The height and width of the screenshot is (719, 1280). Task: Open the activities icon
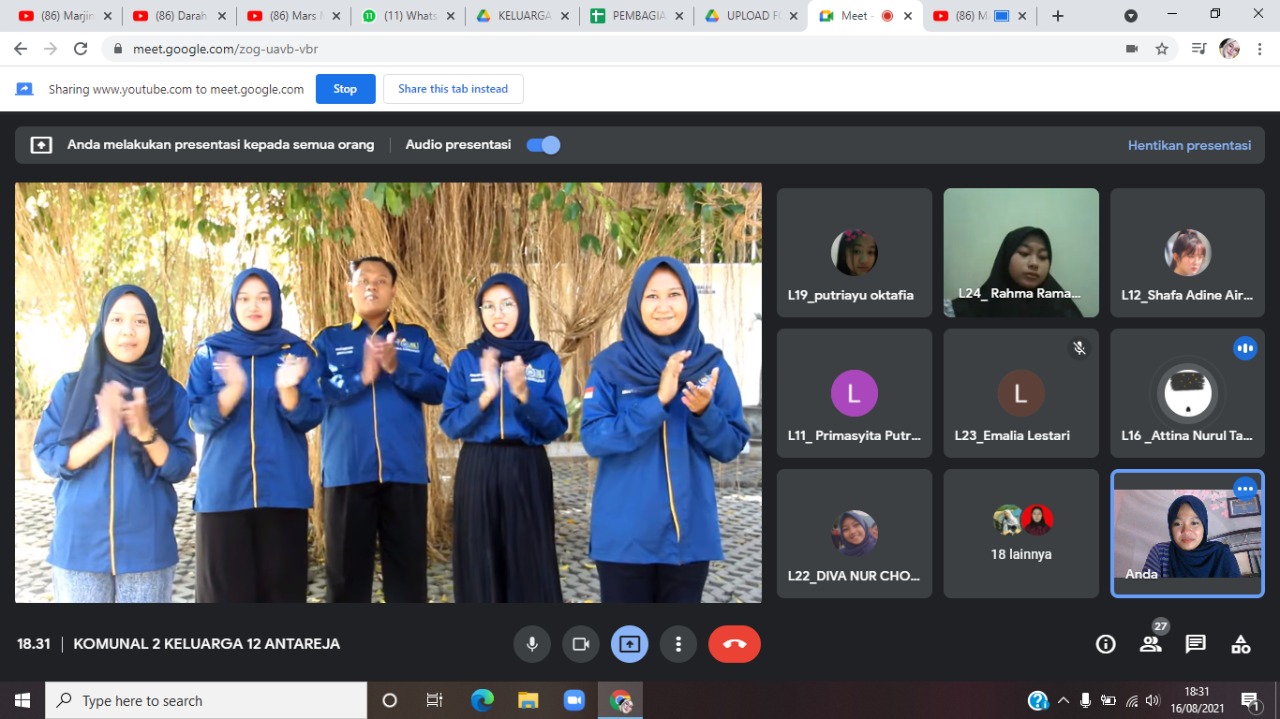(x=1240, y=644)
